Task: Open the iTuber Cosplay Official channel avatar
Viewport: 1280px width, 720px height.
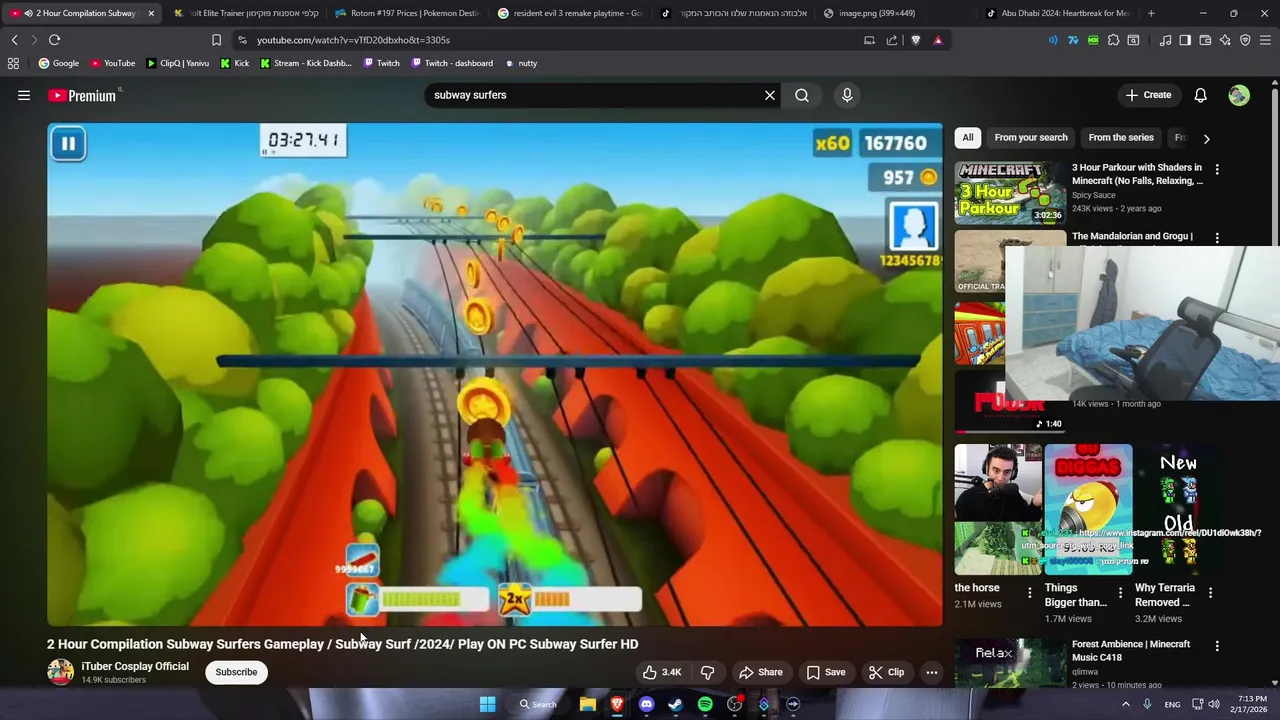Action: click(x=60, y=671)
